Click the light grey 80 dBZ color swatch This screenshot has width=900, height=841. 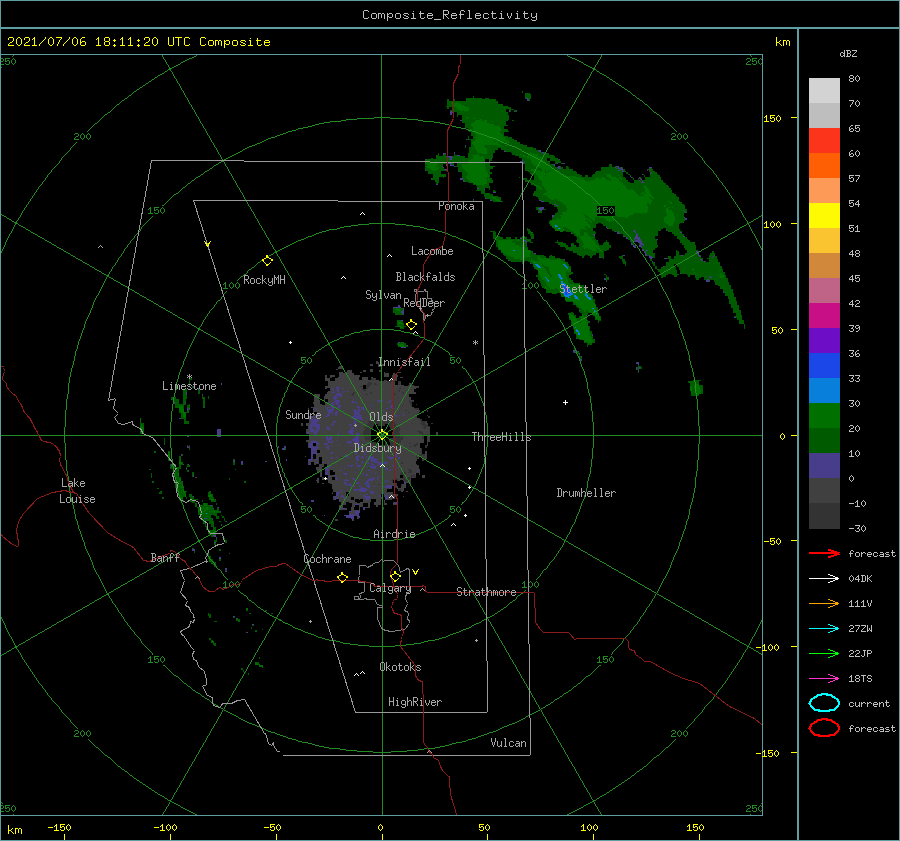(824, 91)
